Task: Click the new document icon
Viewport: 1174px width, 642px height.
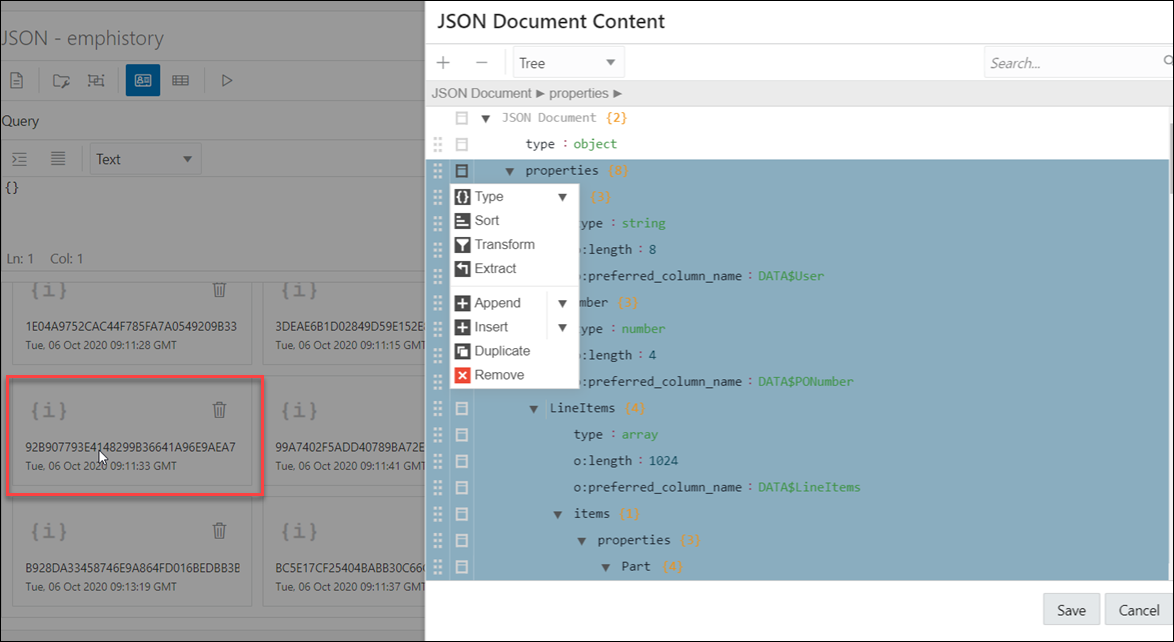Action: tap(16, 80)
